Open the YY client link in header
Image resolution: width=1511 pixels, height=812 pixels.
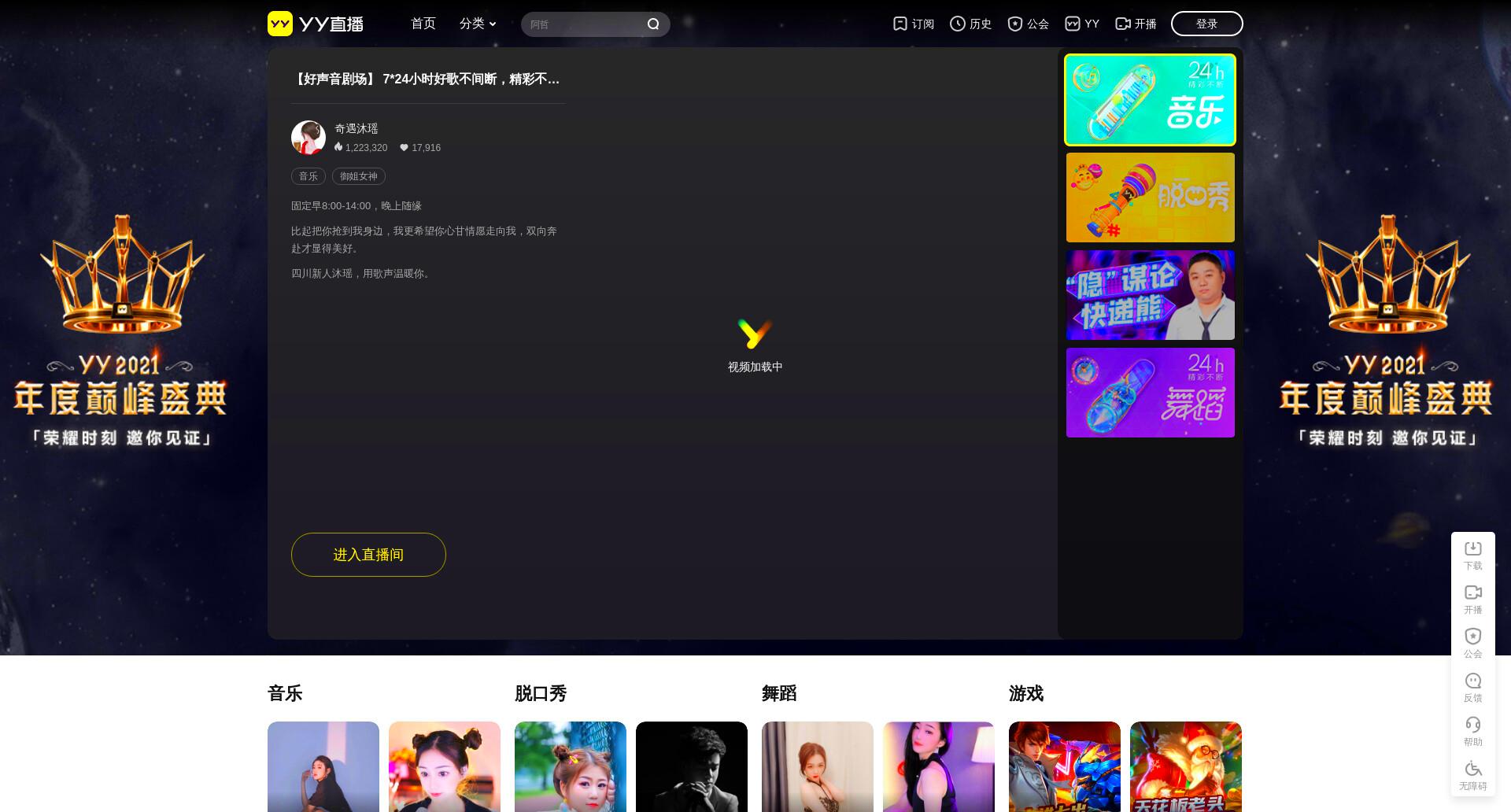1081,24
